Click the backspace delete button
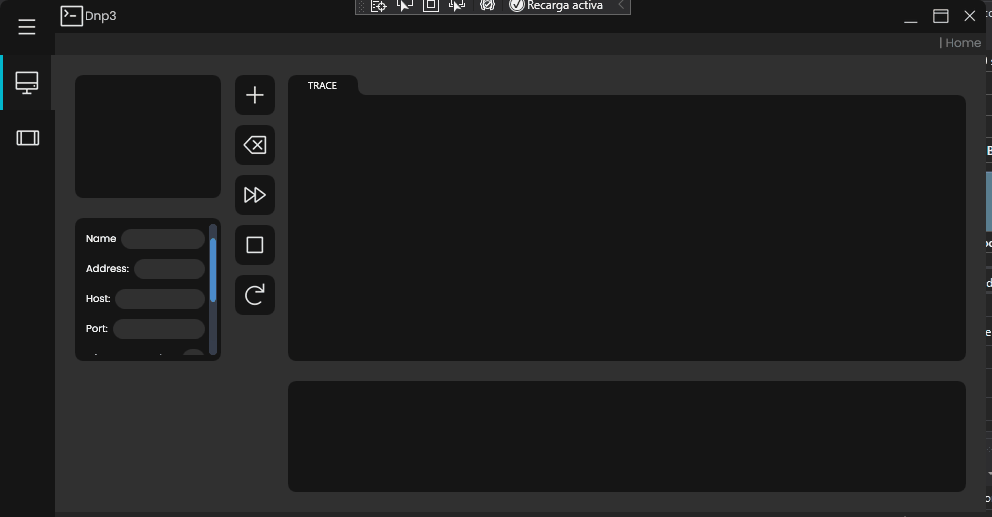The image size is (992, 517). [255, 145]
